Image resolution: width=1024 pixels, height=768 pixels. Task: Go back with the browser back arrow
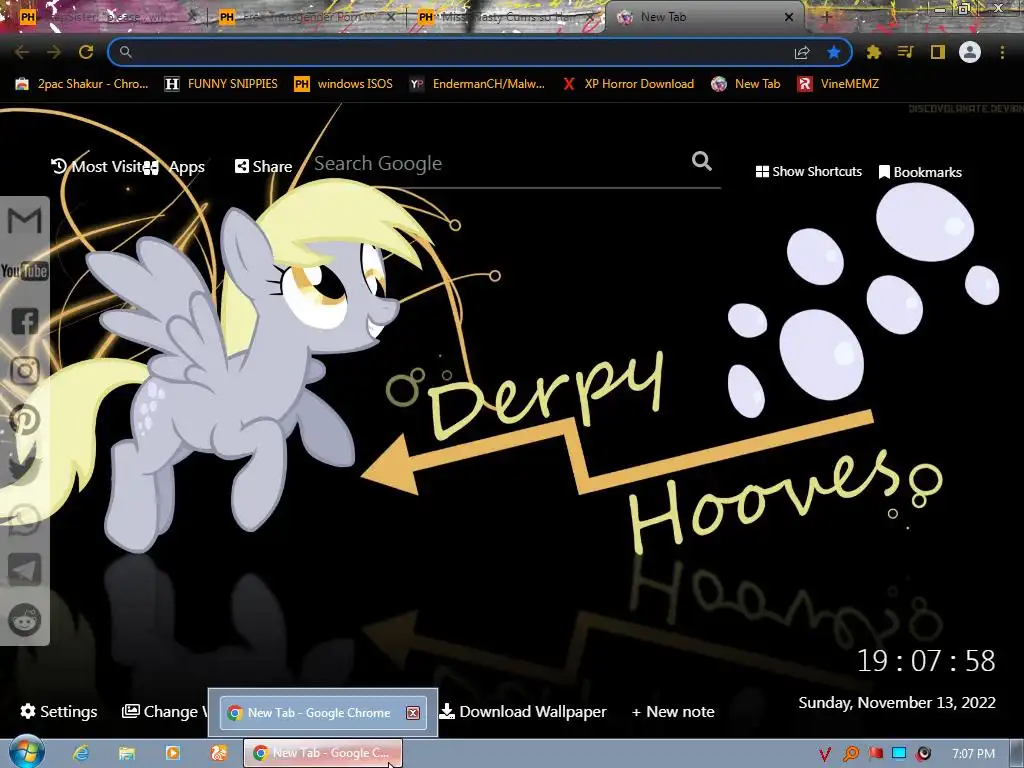click(22, 52)
